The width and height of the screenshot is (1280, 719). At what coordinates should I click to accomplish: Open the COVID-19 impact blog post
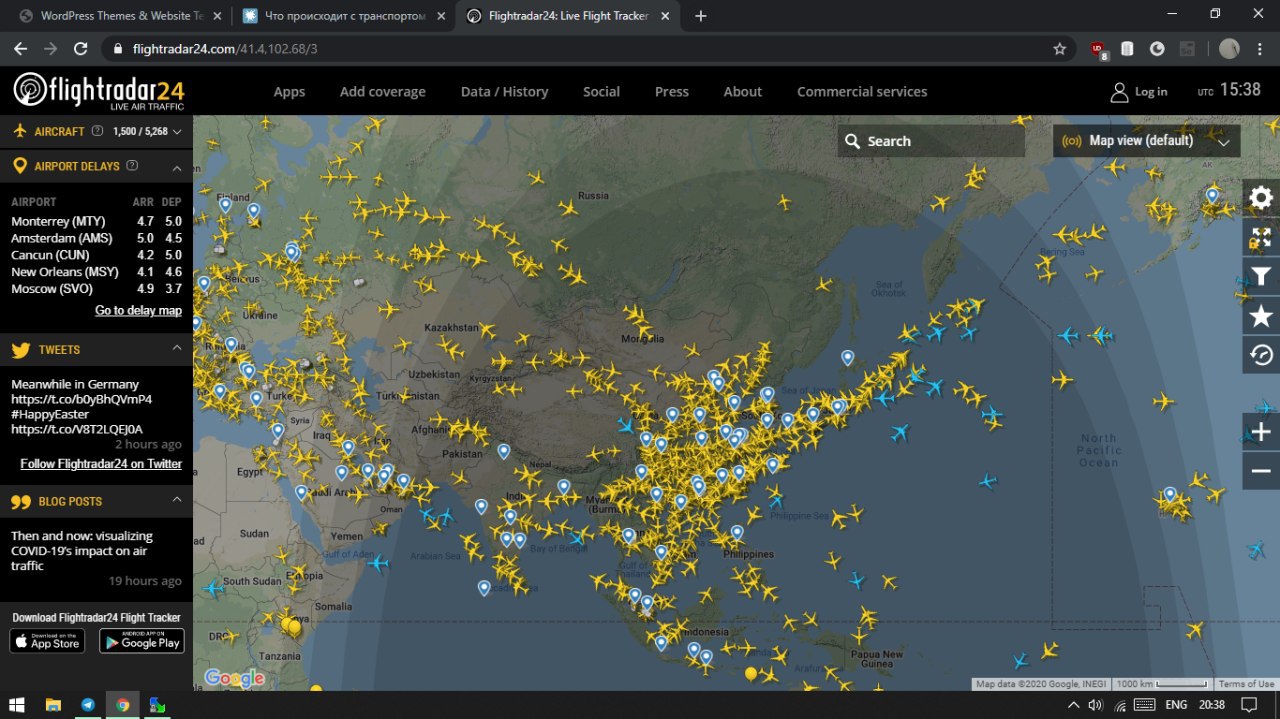[81, 551]
